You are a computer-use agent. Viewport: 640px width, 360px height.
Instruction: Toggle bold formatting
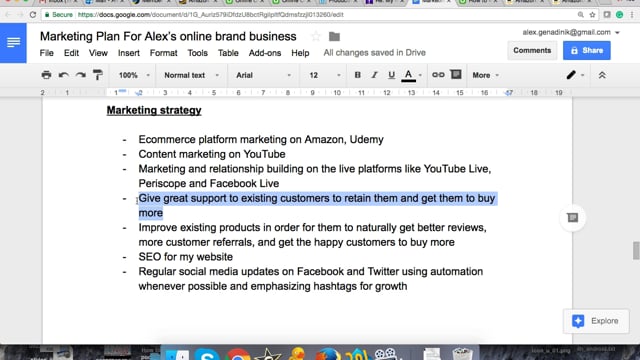pyautogui.click(x=358, y=75)
